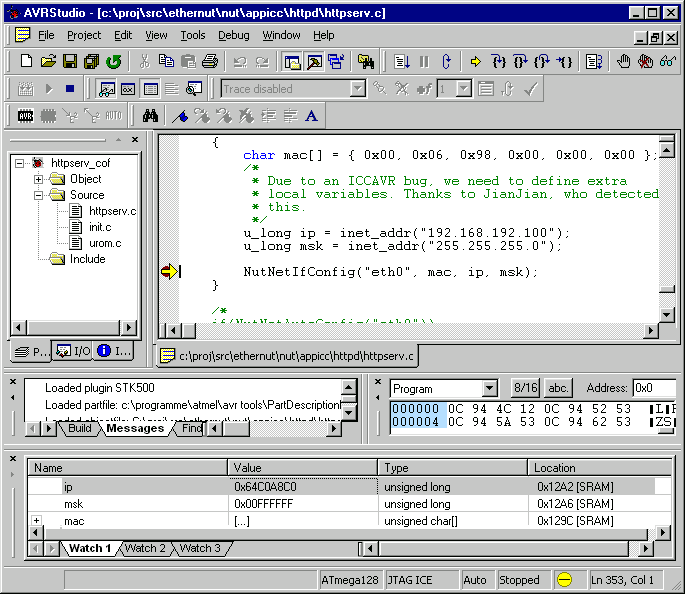Remove all breakpoints with crossed hand icon
The image size is (685, 594).
click(645, 62)
